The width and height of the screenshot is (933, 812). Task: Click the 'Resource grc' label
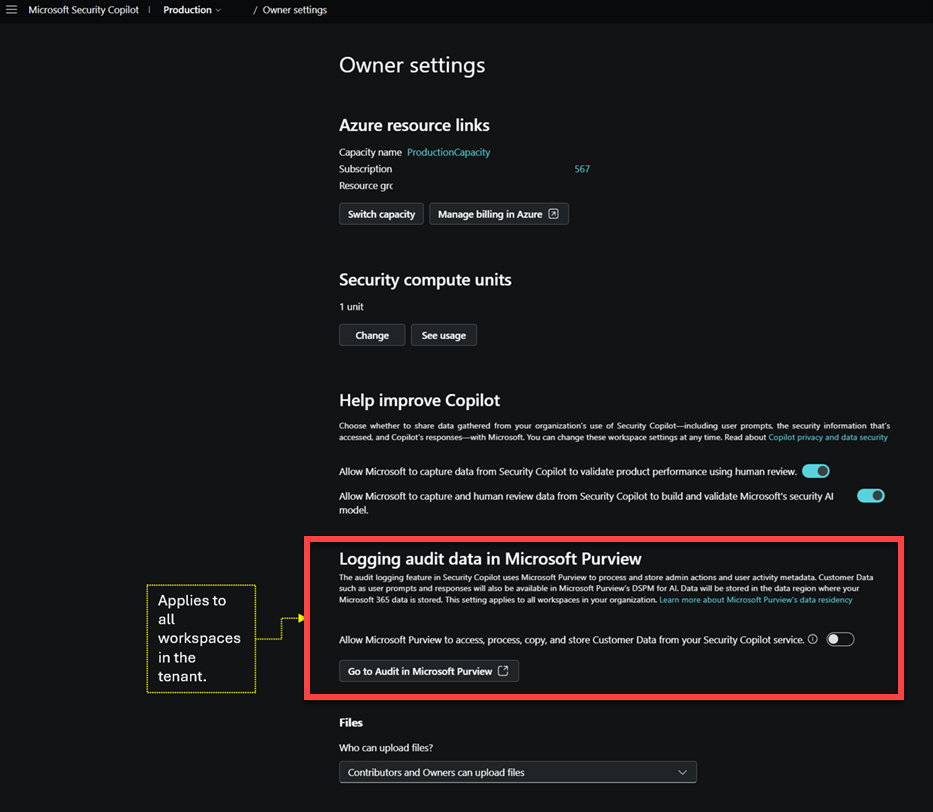tap(366, 186)
